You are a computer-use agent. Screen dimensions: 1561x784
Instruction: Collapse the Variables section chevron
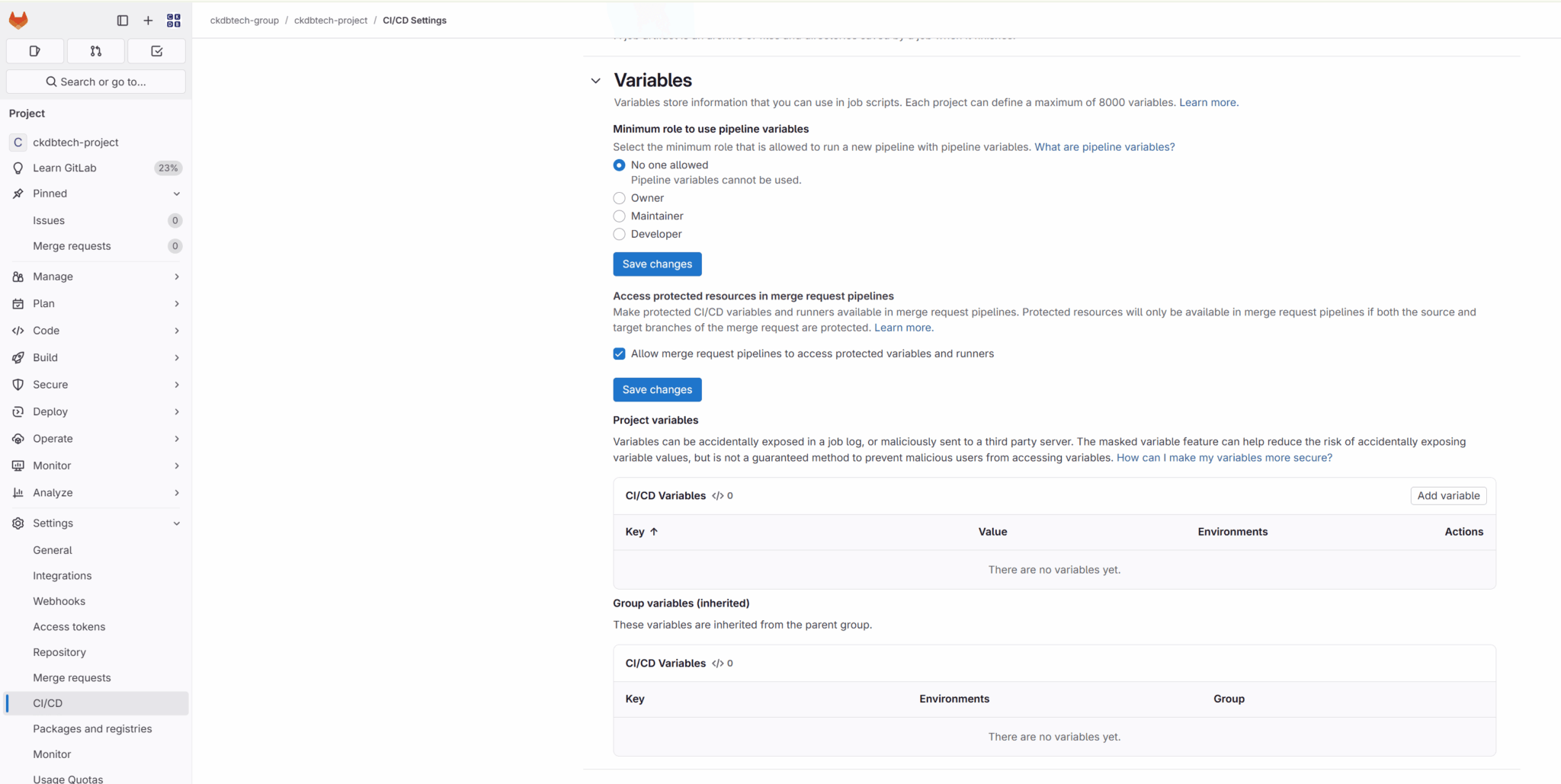[x=595, y=80]
